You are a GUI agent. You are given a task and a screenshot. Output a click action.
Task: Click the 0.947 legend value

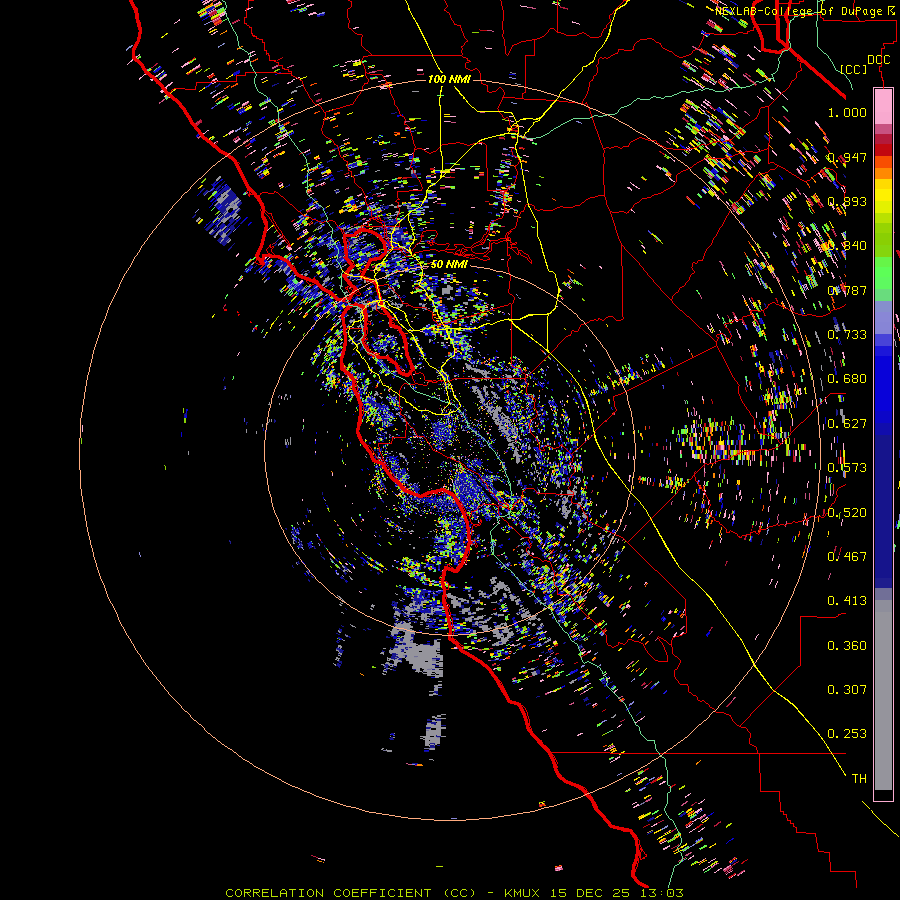tap(847, 157)
